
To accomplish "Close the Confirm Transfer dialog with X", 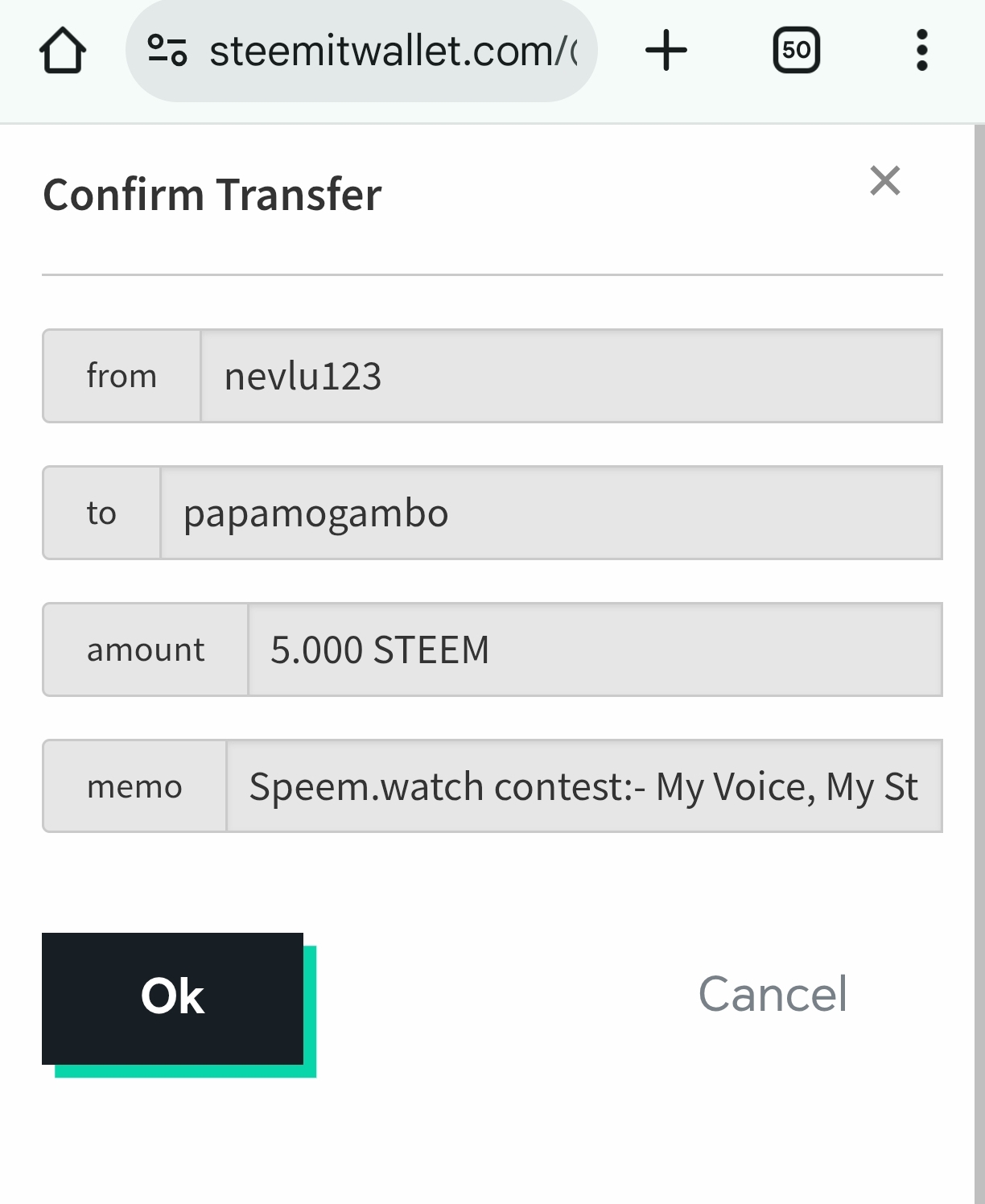I will point(884,181).
